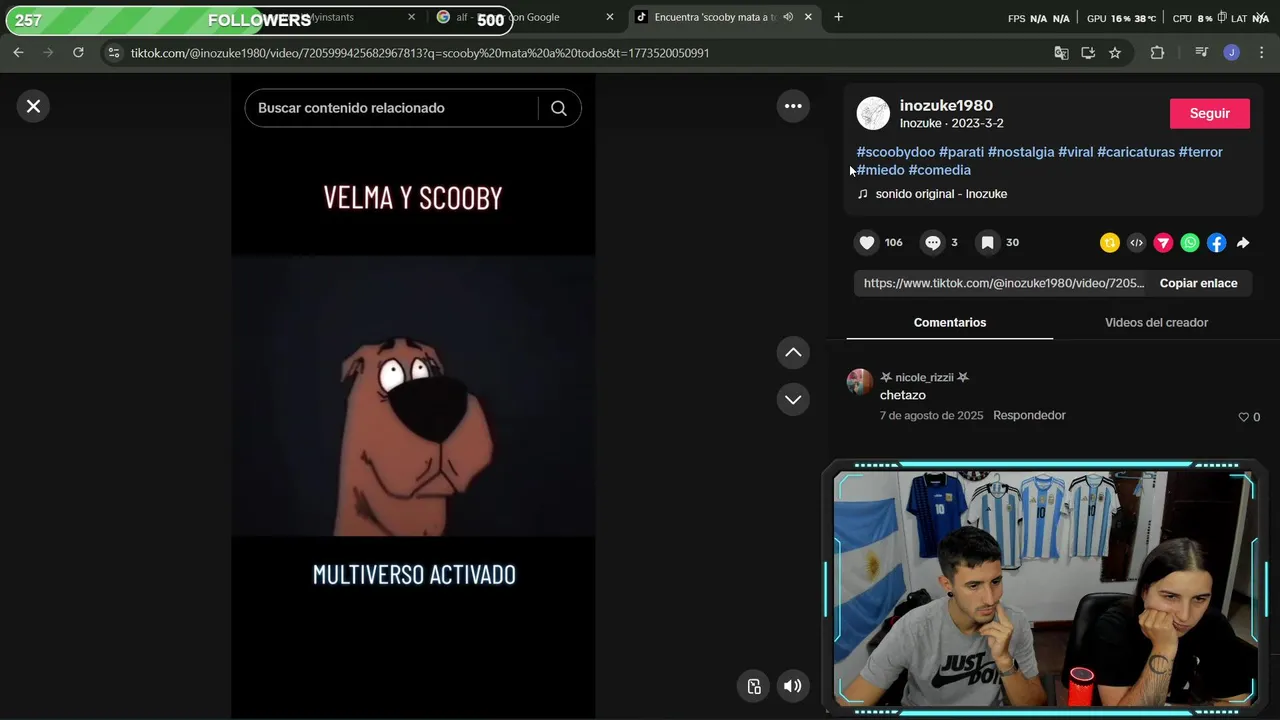Open Chrome three-dot menu
The height and width of the screenshot is (720, 1280).
pos(1261,53)
